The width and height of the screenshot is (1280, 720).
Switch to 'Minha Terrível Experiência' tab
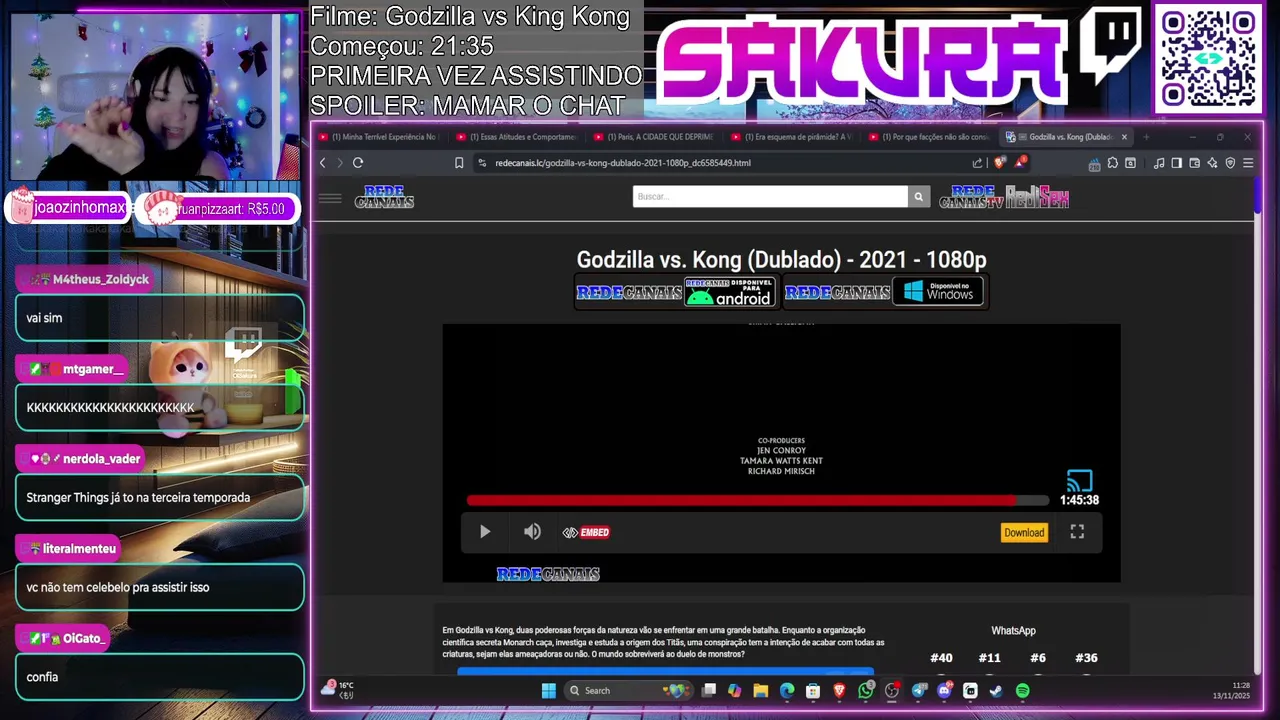point(379,137)
